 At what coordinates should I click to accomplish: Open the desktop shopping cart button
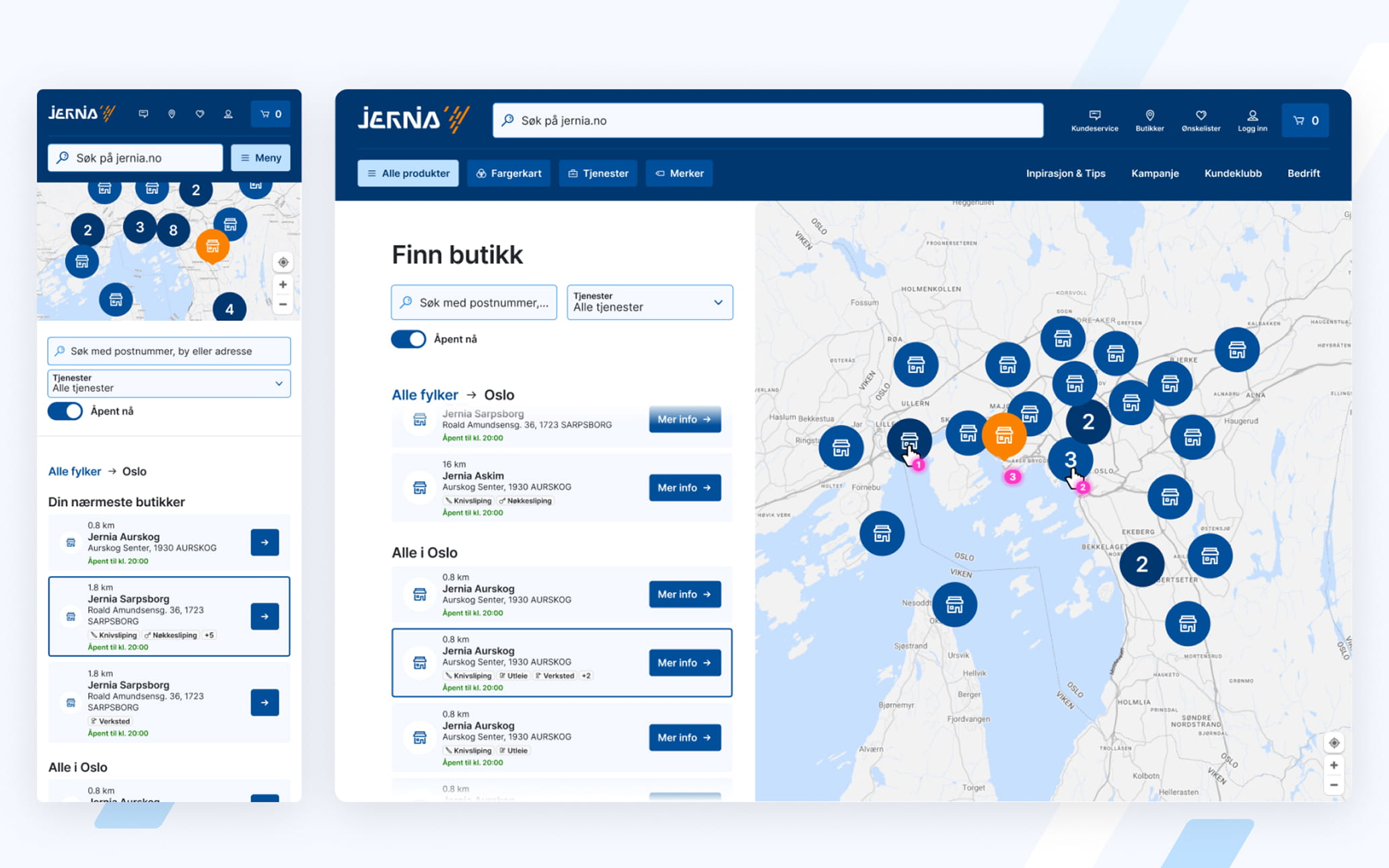pyautogui.click(x=1305, y=120)
